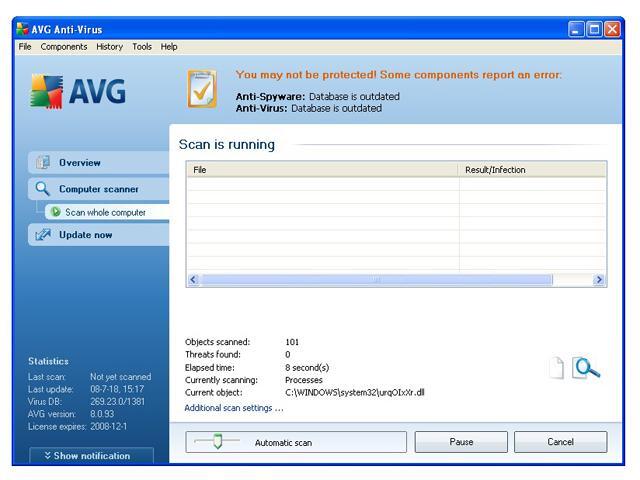Open the Components menu

(x=64, y=47)
